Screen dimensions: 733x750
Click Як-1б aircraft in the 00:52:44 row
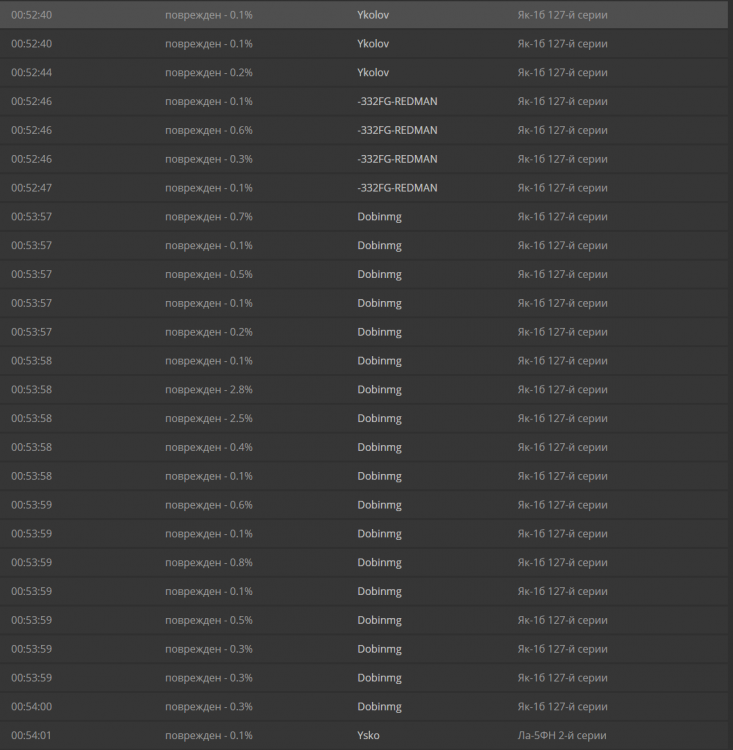(562, 73)
